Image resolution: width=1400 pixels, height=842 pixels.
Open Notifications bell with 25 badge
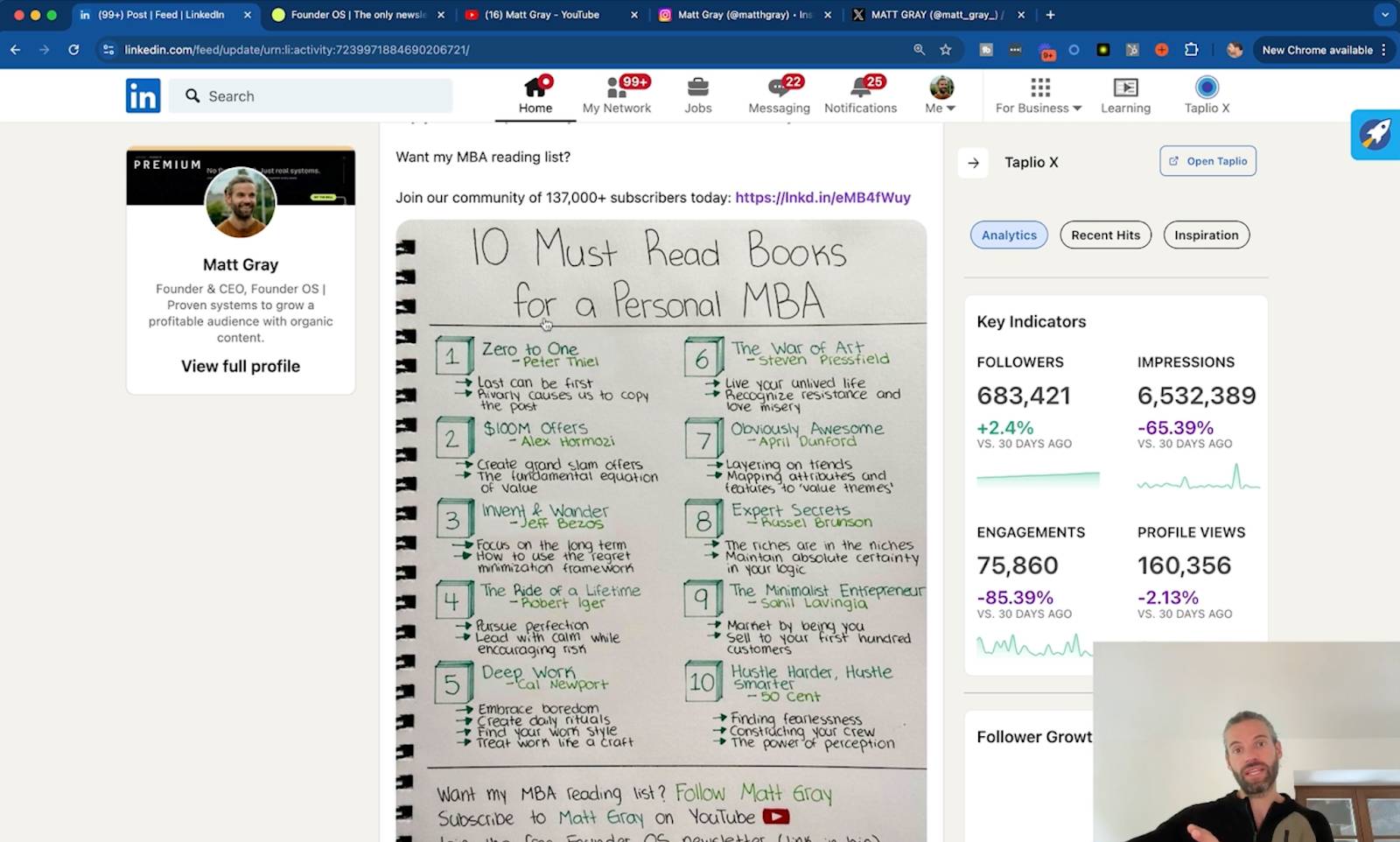(x=861, y=95)
